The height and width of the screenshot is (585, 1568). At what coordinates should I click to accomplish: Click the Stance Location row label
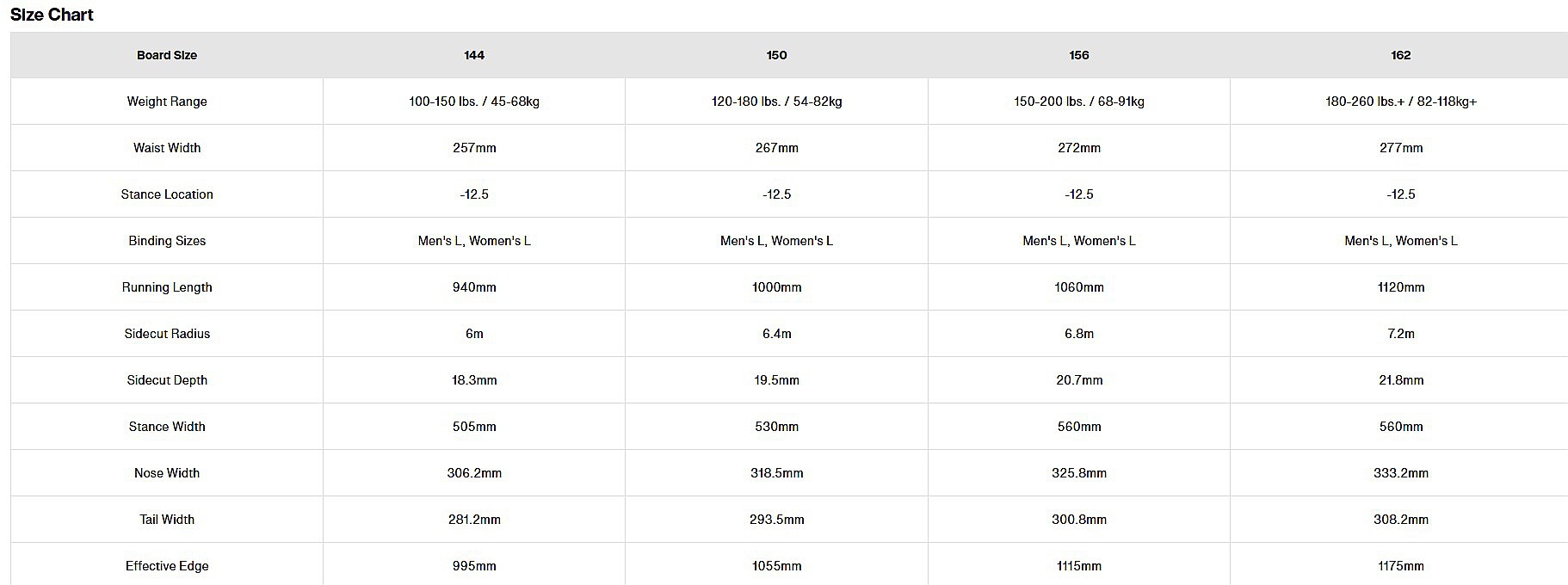[167, 194]
